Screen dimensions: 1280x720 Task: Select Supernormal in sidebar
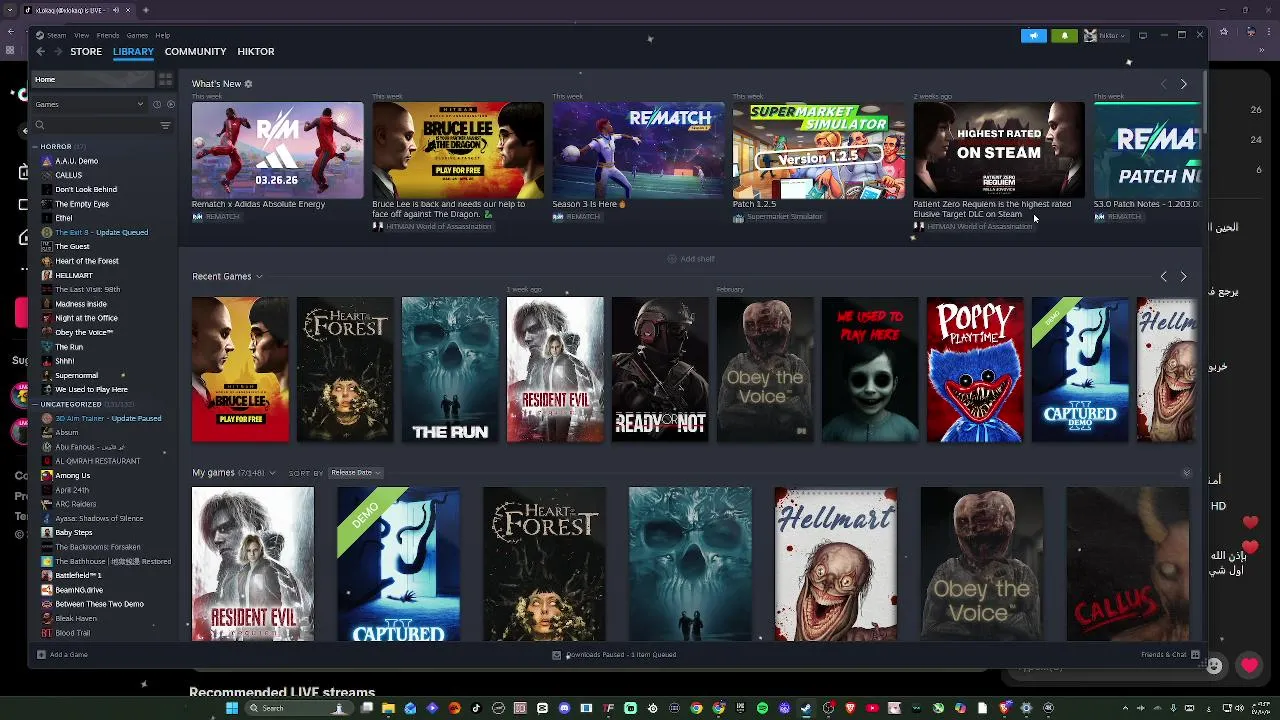click(77, 375)
